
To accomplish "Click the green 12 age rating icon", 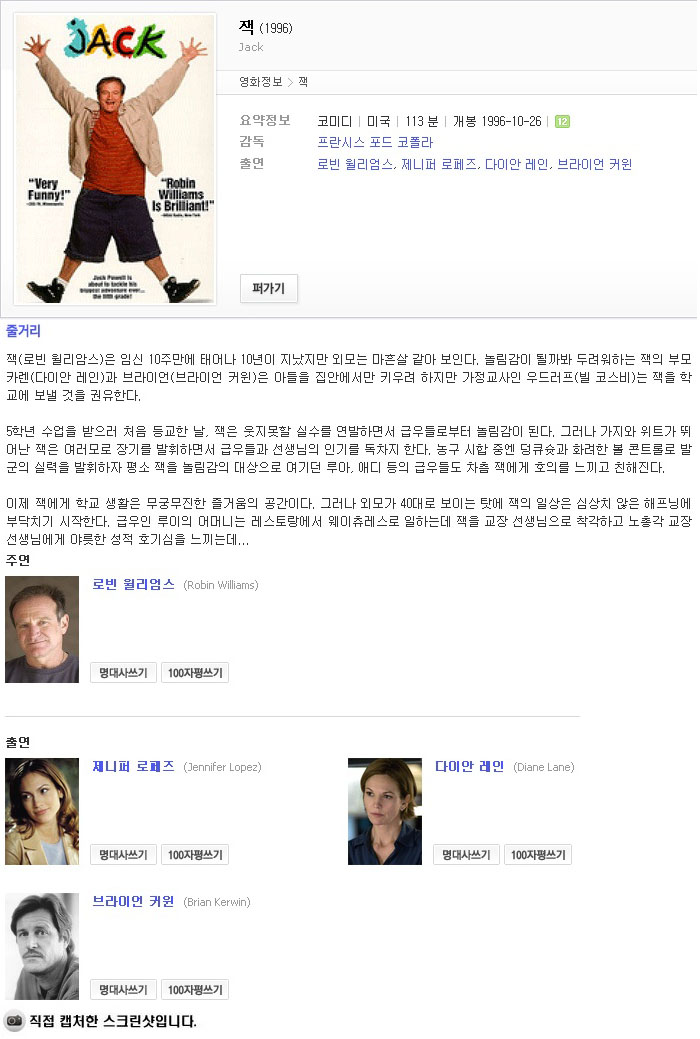I will [562, 121].
